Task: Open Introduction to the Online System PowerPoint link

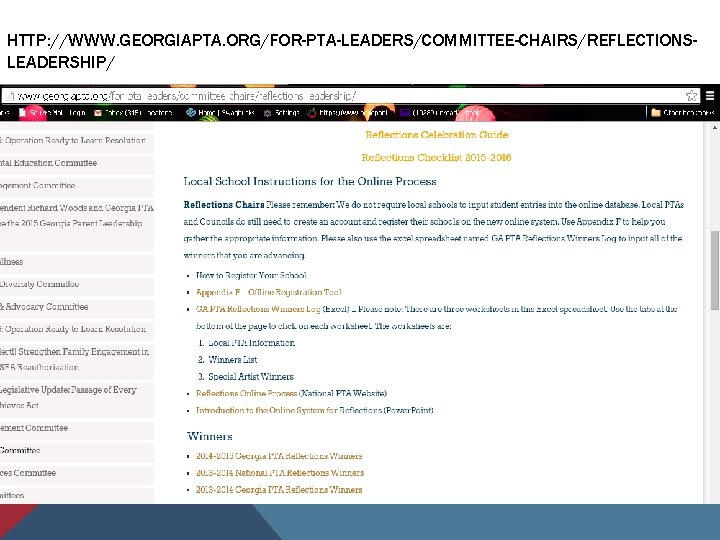Action: click(315, 410)
